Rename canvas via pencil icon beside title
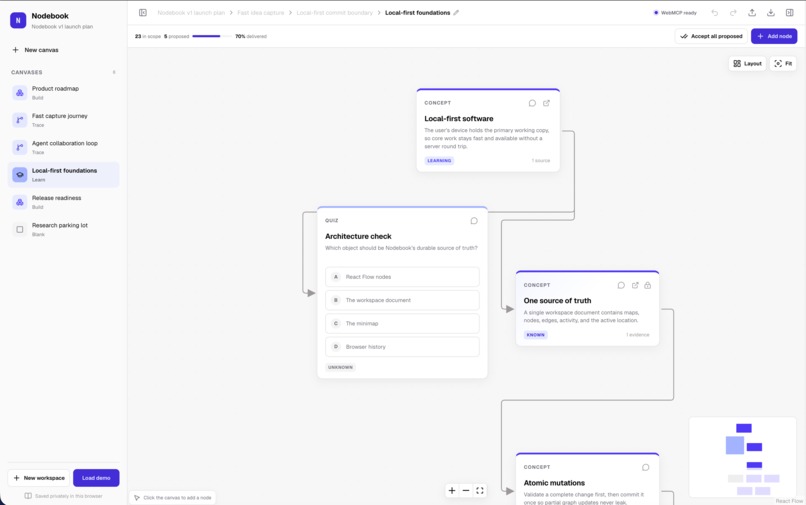The image size is (806, 505). pos(456,12)
